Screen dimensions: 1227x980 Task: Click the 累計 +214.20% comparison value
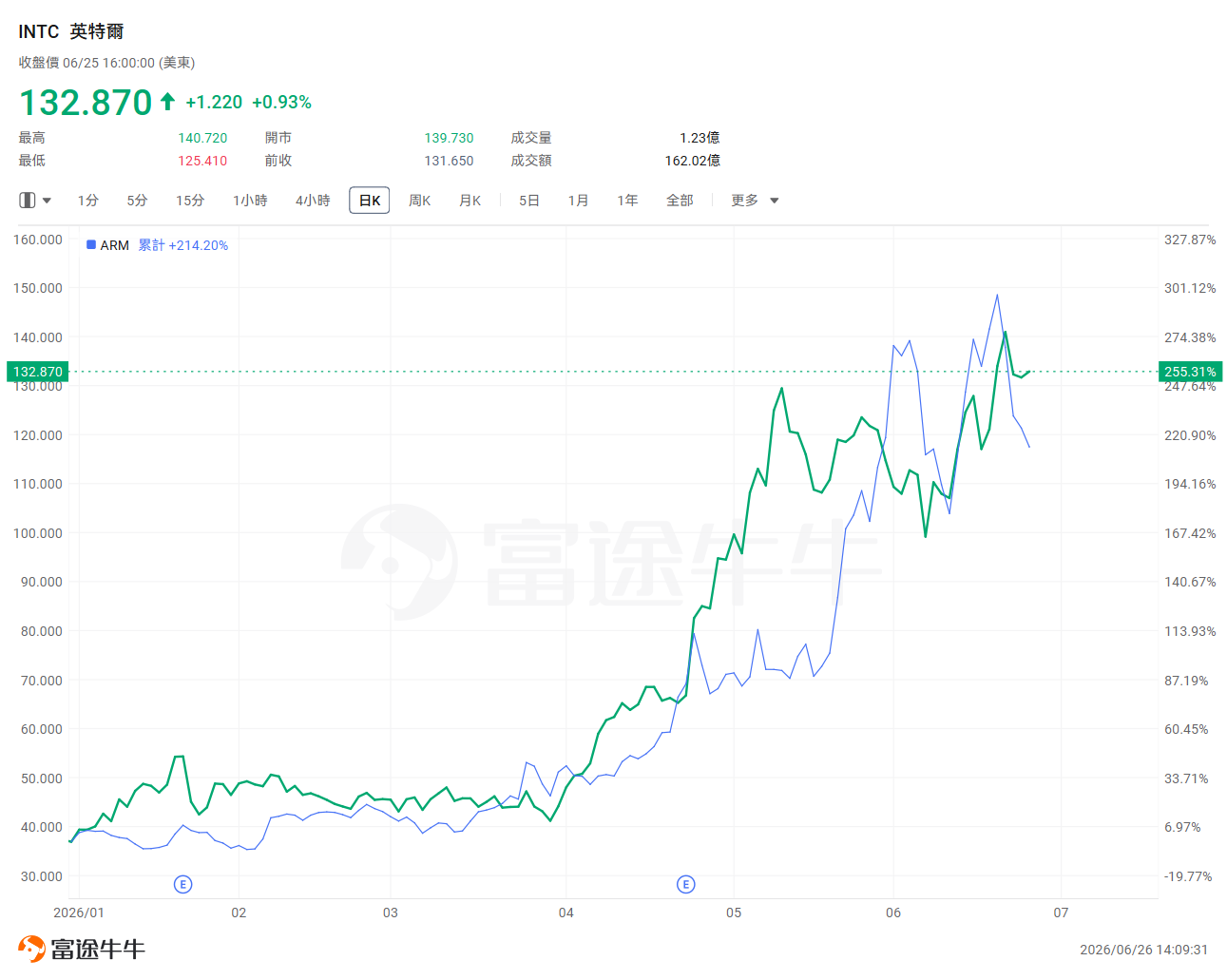pyautogui.click(x=183, y=245)
